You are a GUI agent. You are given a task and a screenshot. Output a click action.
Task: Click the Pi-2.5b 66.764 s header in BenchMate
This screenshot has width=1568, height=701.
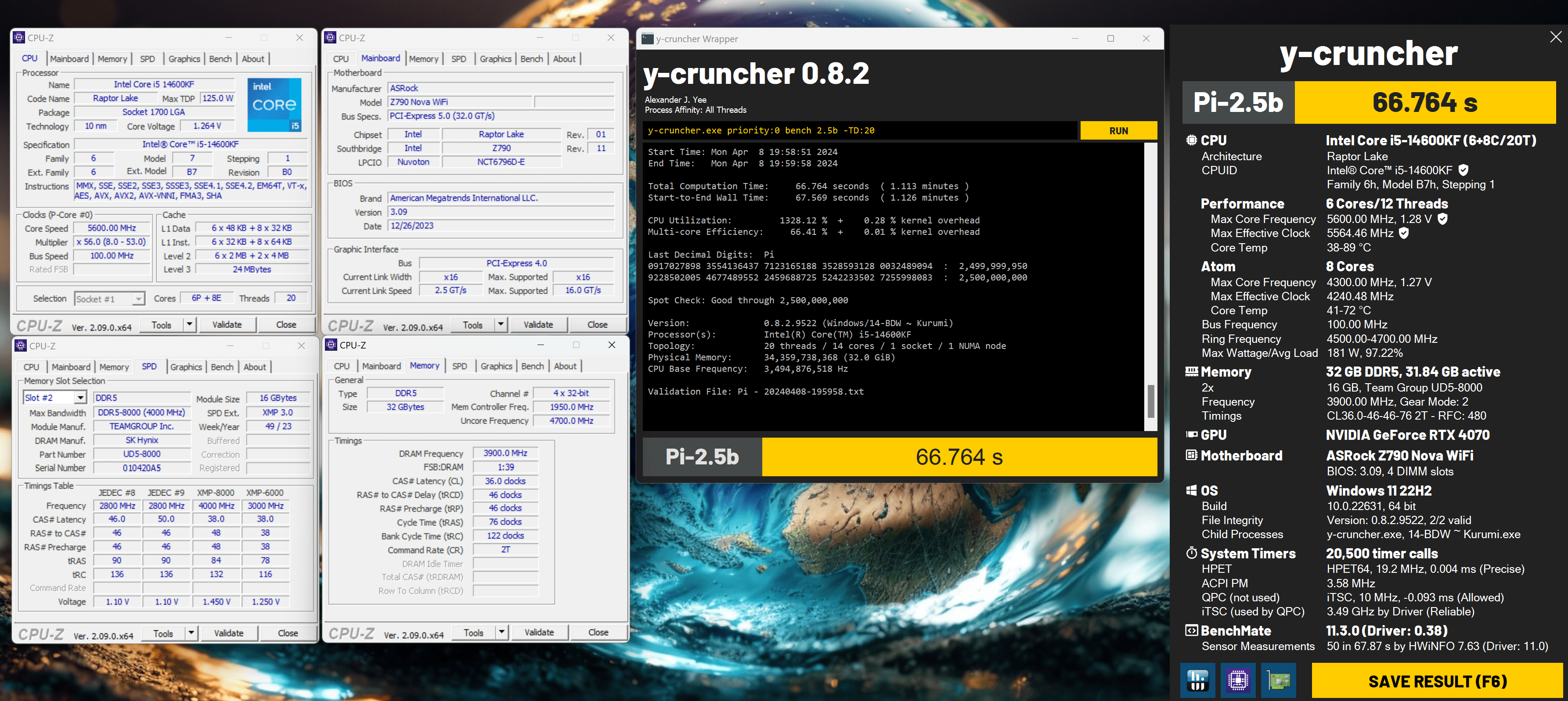pos(1369,103)
